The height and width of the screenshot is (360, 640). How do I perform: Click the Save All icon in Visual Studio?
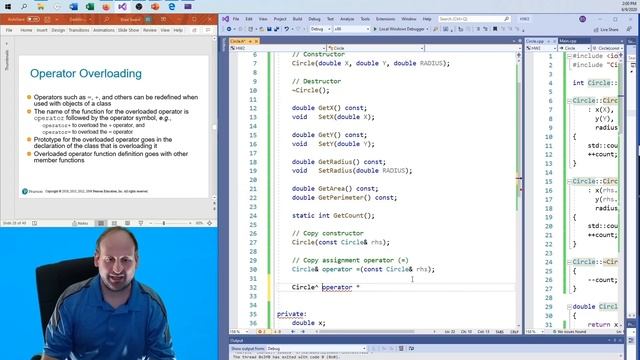(276, 29)
